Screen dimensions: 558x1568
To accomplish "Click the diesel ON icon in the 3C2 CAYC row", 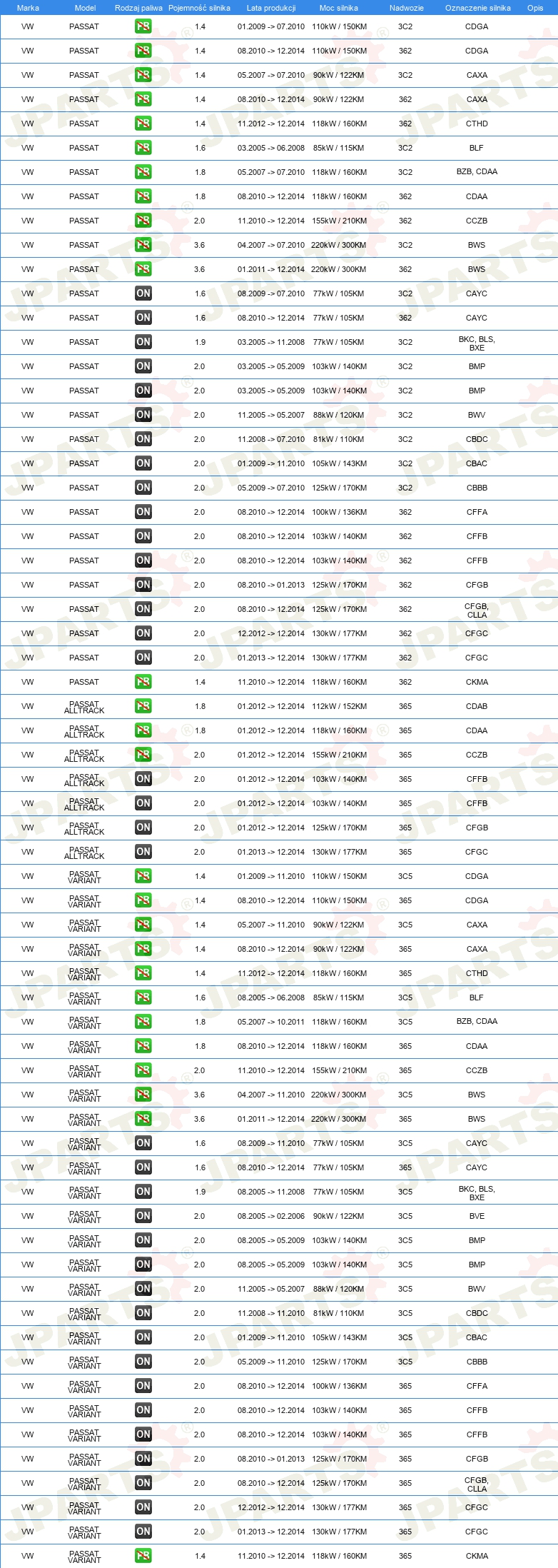I will click(143, 293).
